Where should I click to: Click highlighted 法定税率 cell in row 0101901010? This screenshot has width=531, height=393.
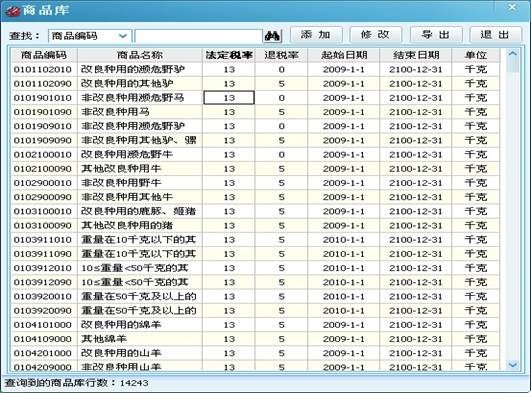(229, 98)
